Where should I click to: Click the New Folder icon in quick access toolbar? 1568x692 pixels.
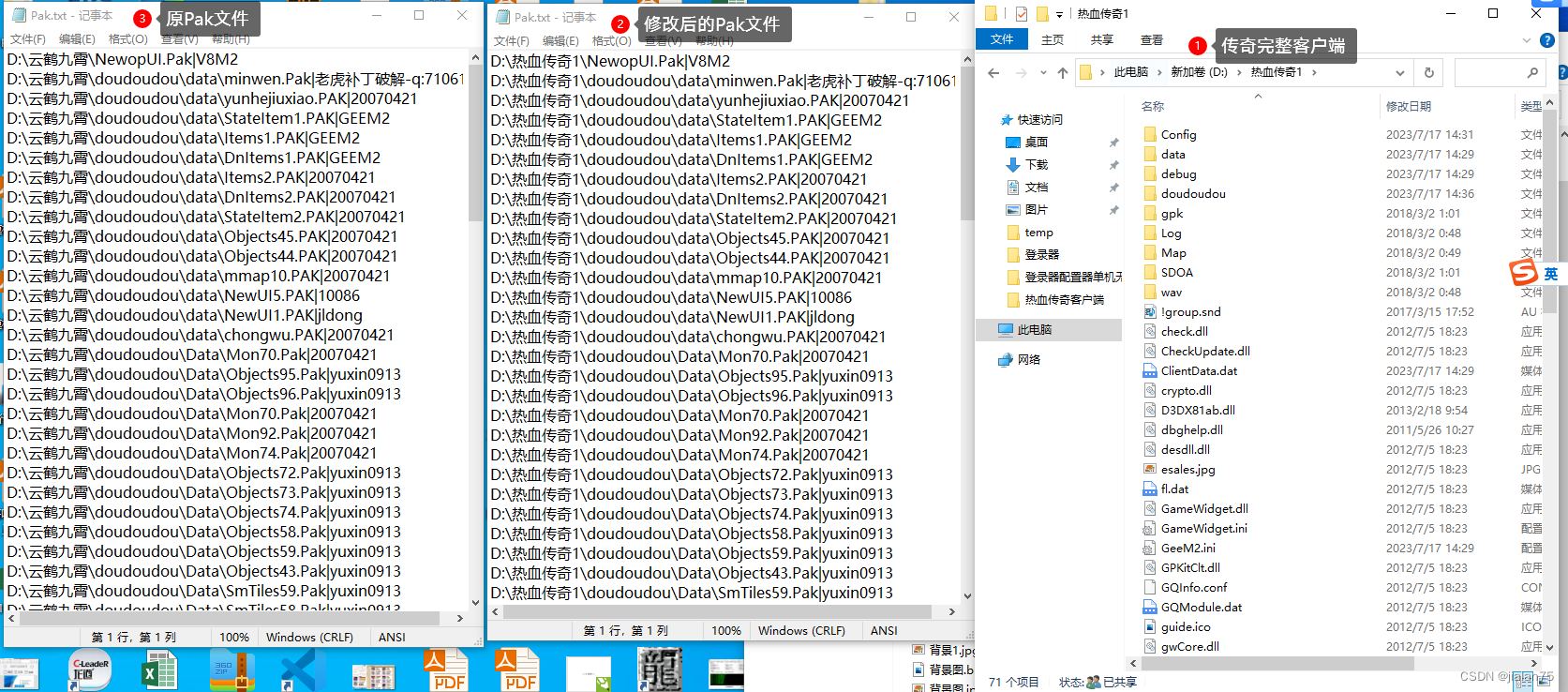(1041, 13)
